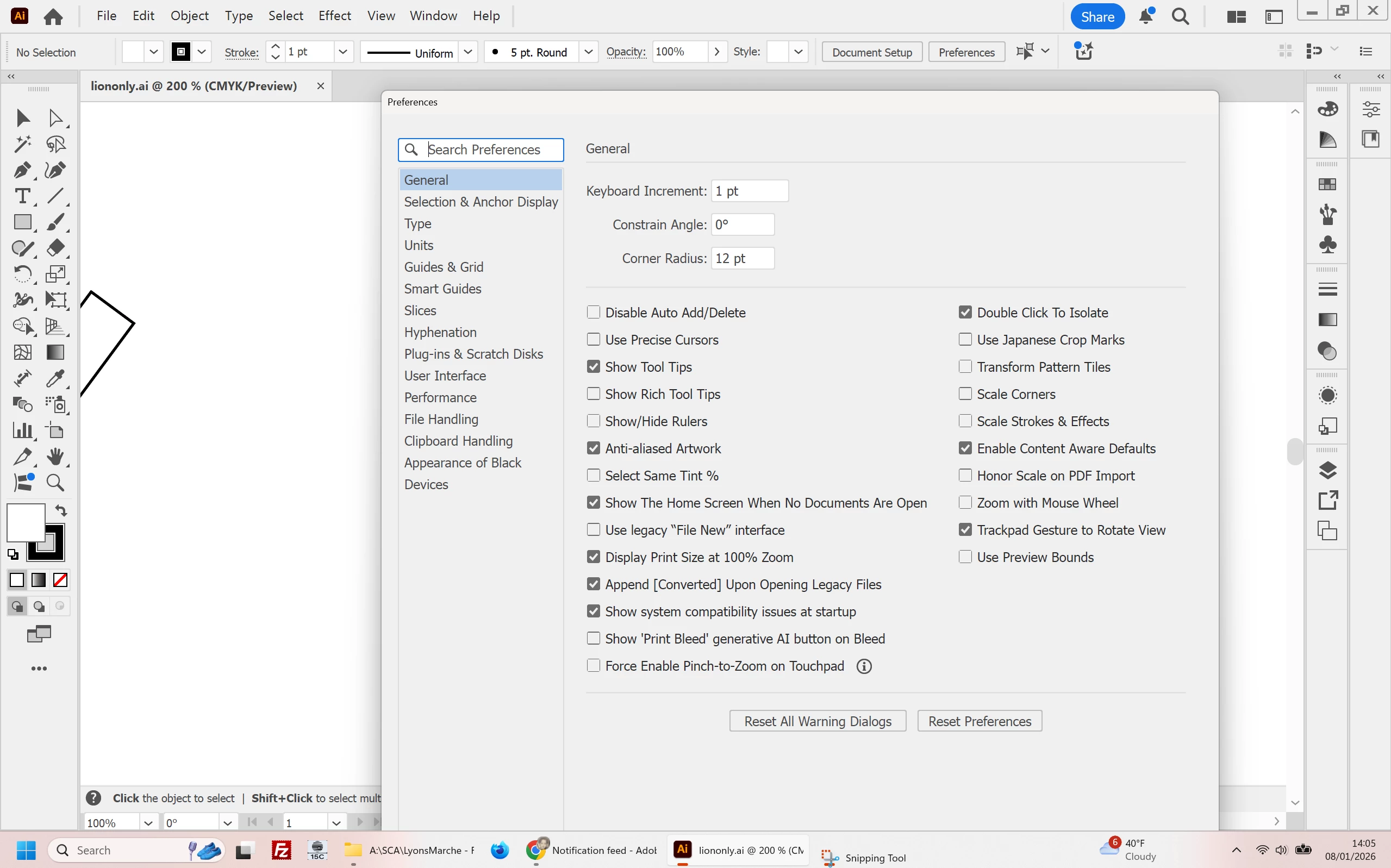Expand the Opacity arrow
Image resolution: width=1391 pixels, height=868 pixels.
click(717, 52)
